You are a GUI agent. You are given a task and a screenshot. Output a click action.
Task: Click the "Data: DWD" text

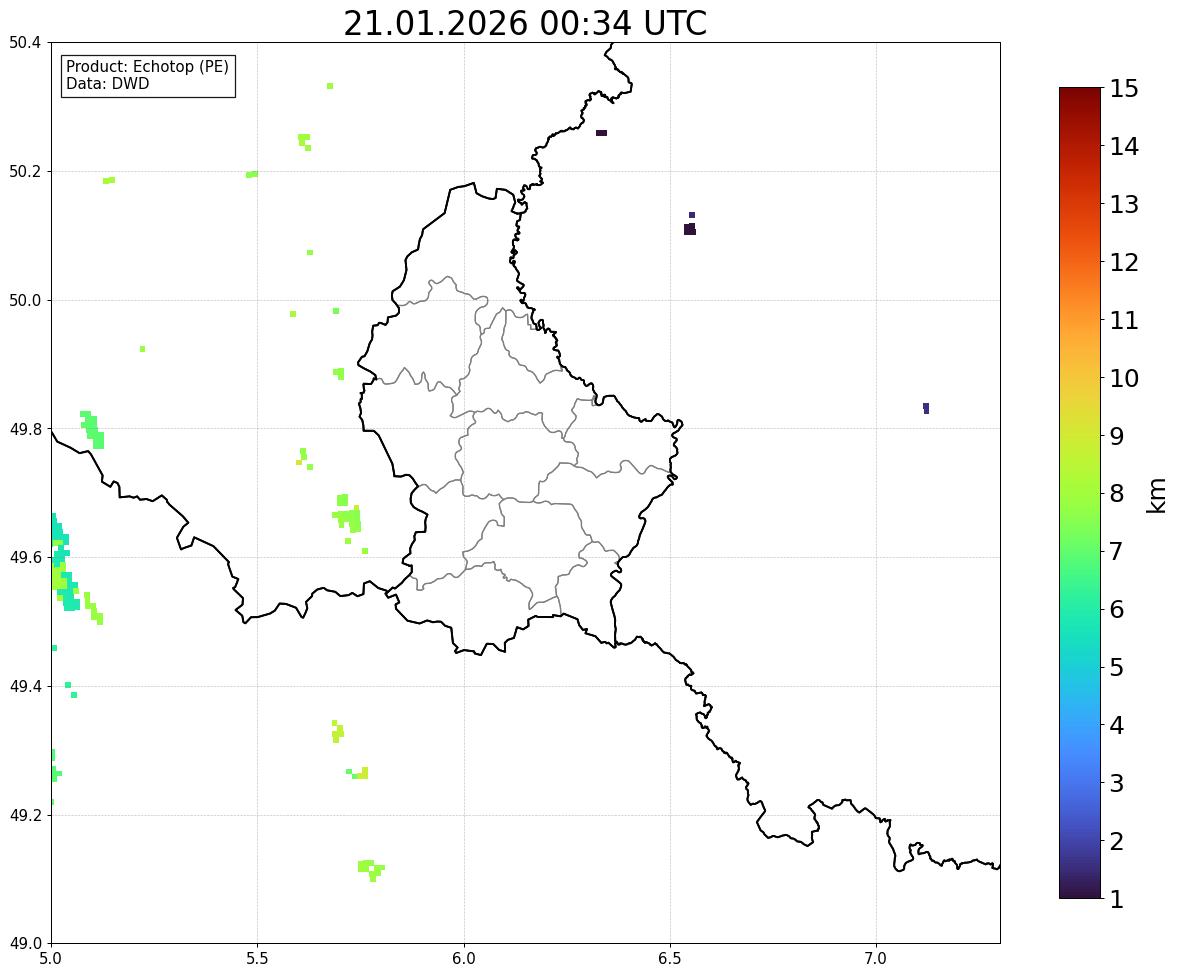(x=107, y=83)
